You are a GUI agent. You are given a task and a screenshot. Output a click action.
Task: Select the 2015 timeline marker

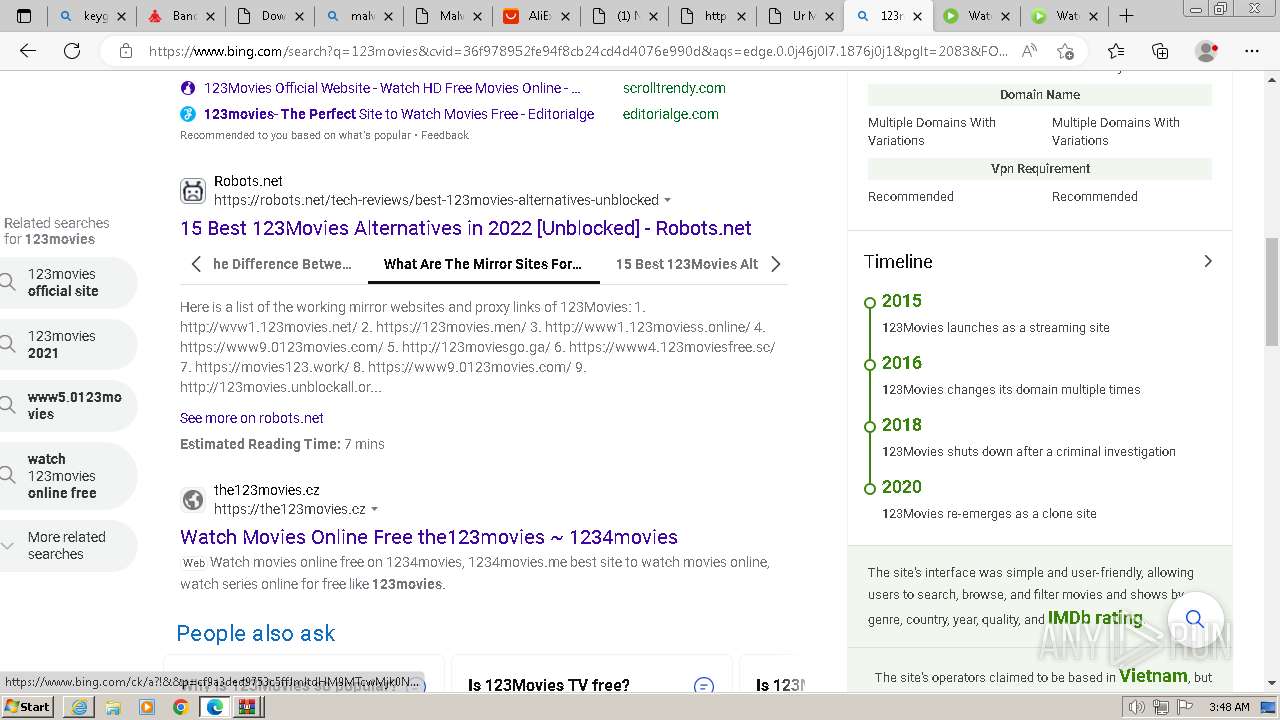870,302
